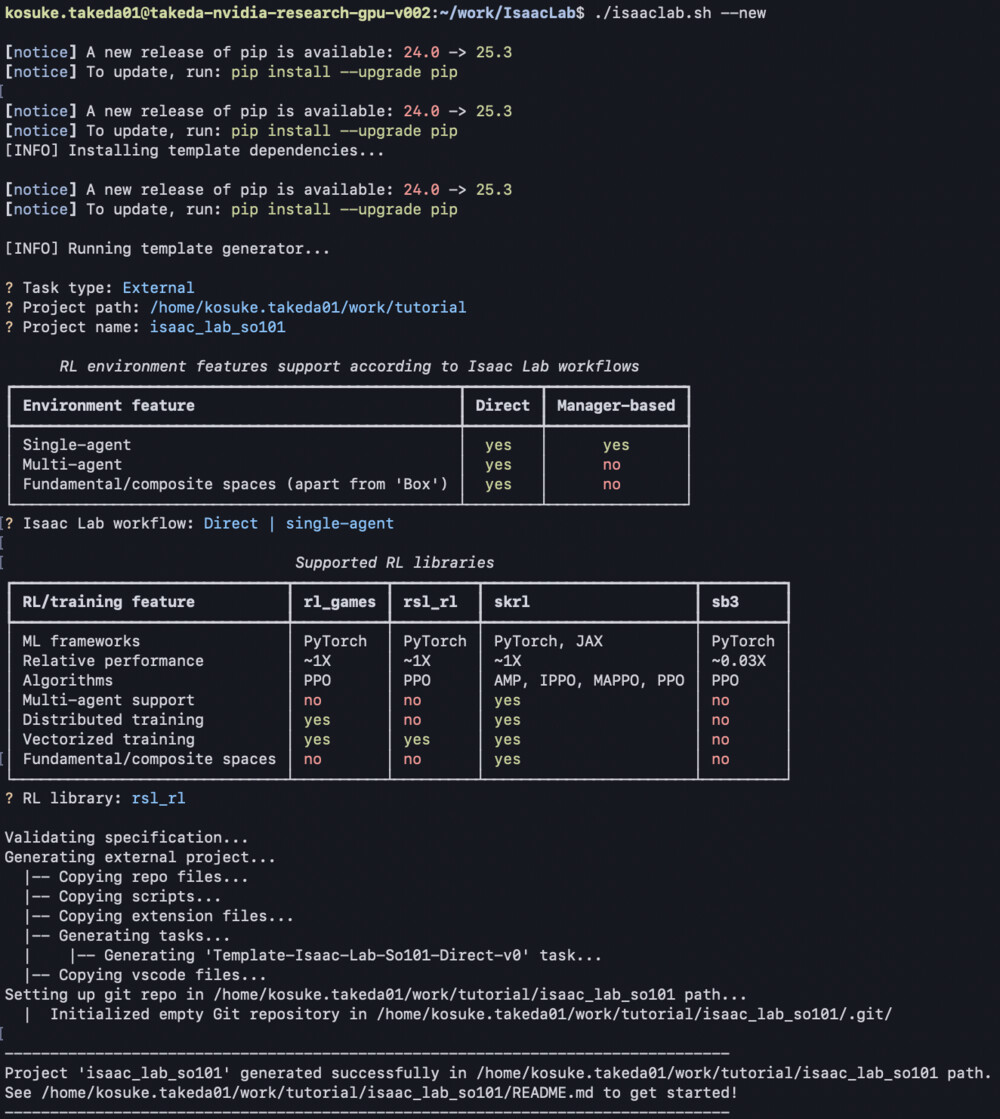
Task: Click 'Copying scripts...' line
Action: click(139, 896)
